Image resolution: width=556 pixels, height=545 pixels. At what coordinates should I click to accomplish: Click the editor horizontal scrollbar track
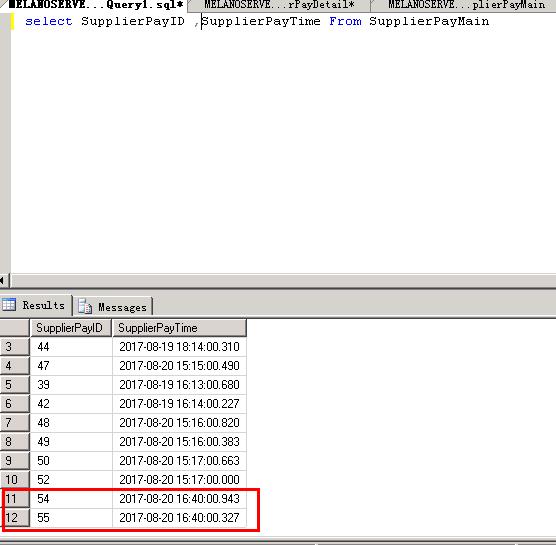tap(284, 280)
